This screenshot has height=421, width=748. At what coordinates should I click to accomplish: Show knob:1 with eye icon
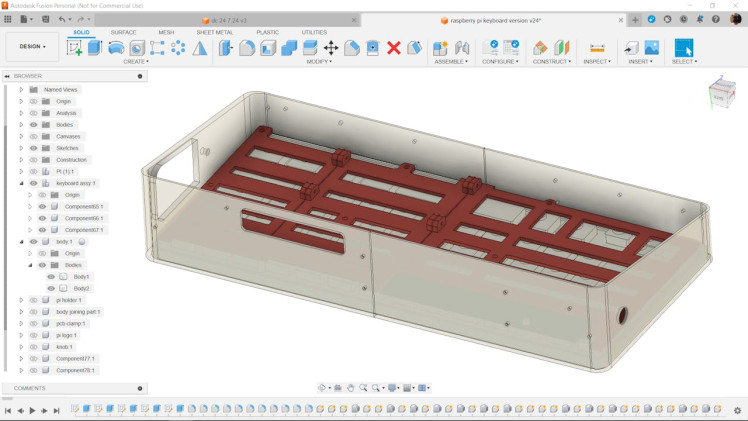[33, 347]
